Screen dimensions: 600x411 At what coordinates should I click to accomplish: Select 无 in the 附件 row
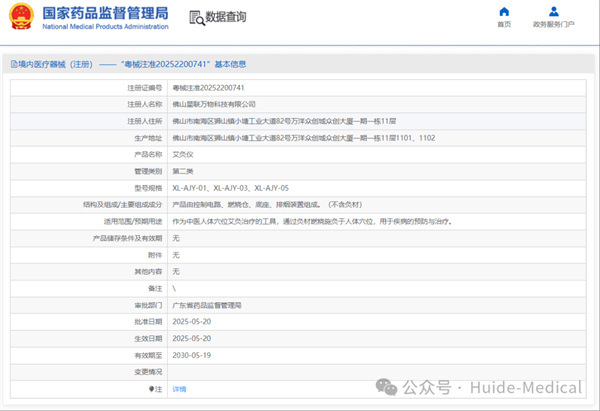176,255
